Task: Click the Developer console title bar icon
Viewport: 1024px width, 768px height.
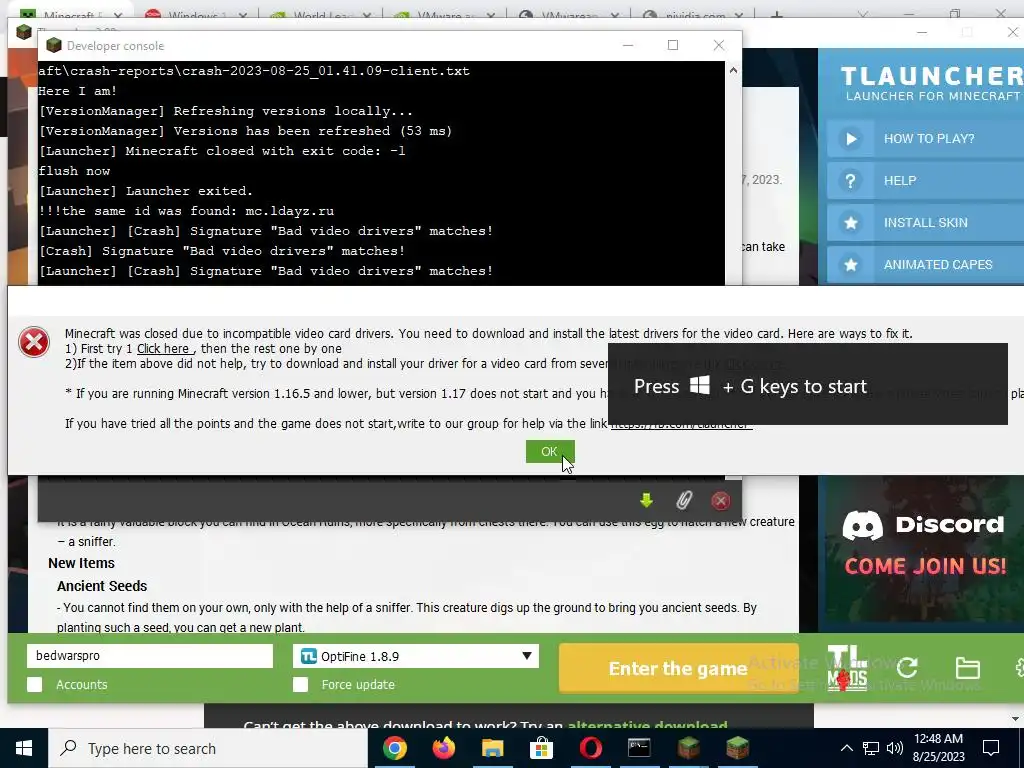Action: tap(54, 45)
